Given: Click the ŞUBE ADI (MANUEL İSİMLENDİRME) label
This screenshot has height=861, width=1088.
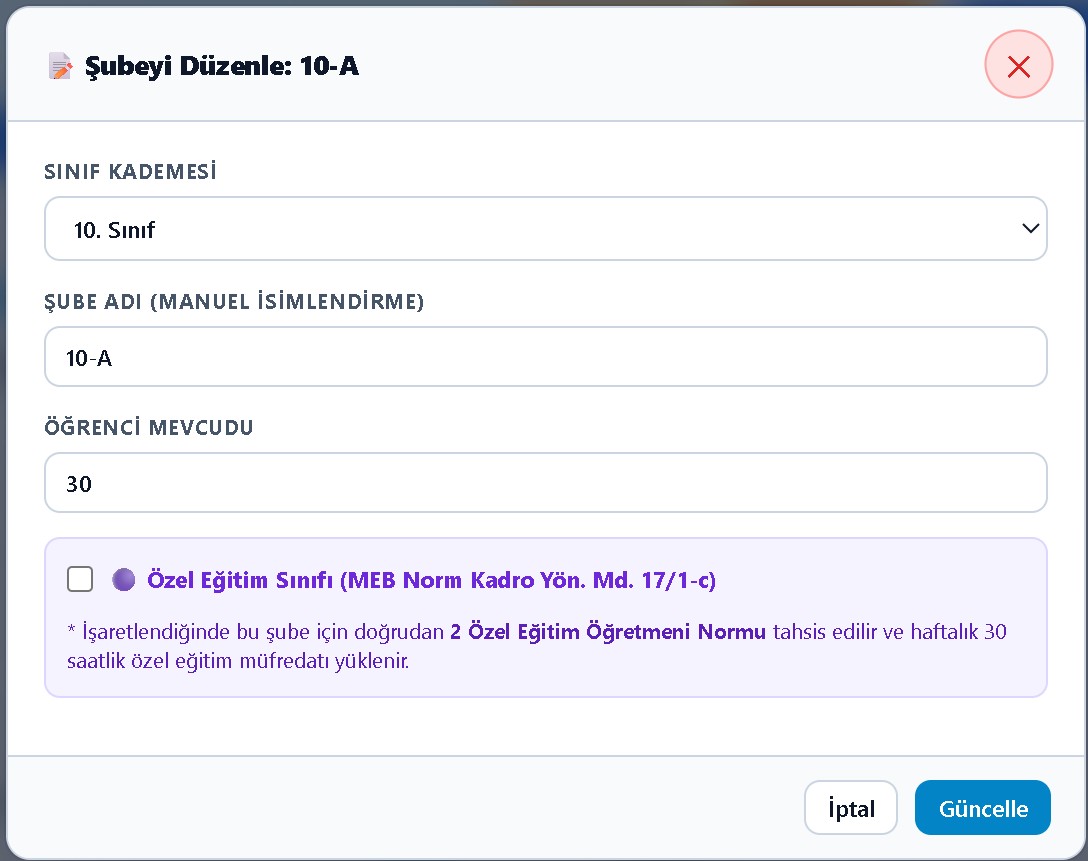Looking at the screenshot, I should [x=234, y=301].
